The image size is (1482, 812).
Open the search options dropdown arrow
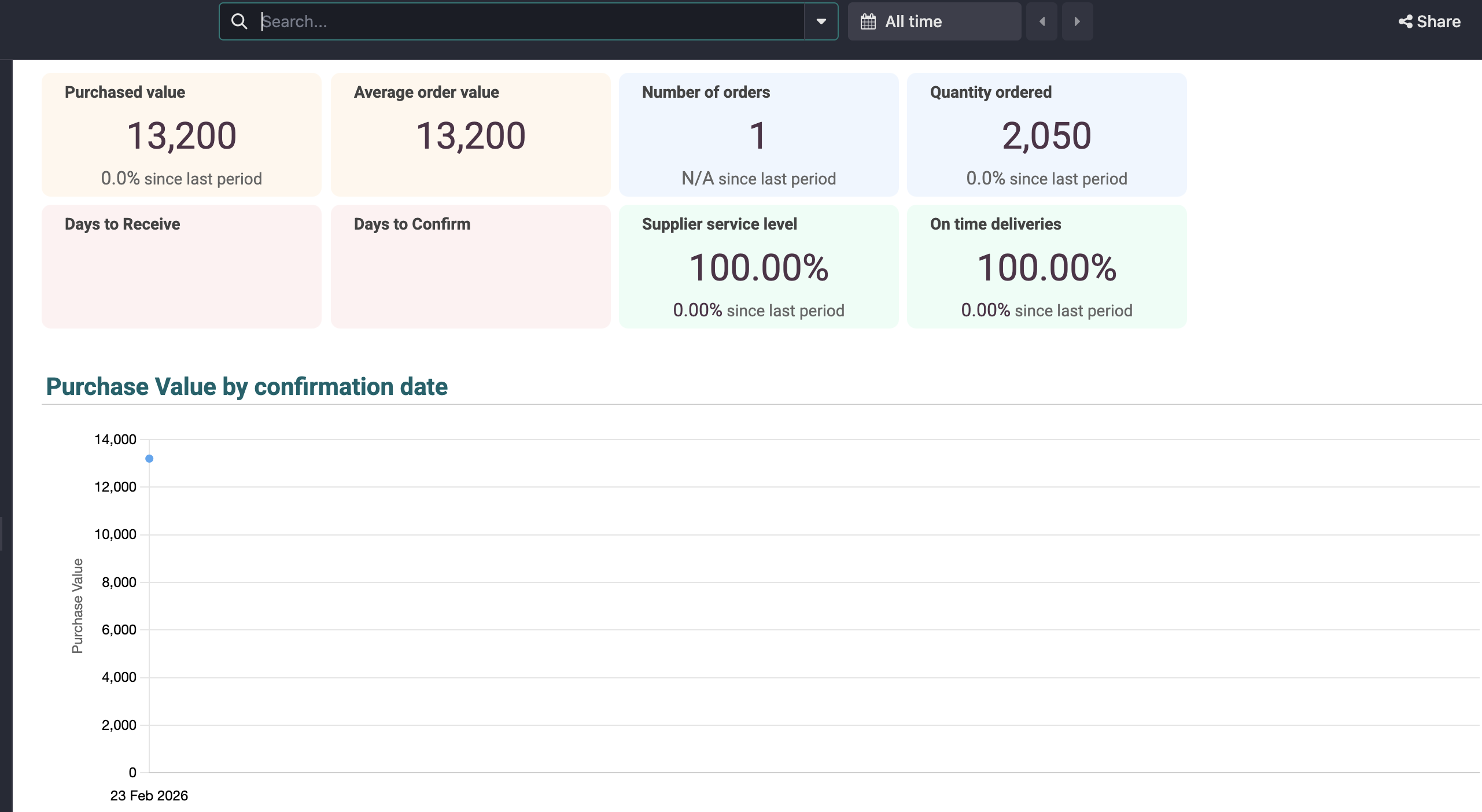tap(821, 21)
